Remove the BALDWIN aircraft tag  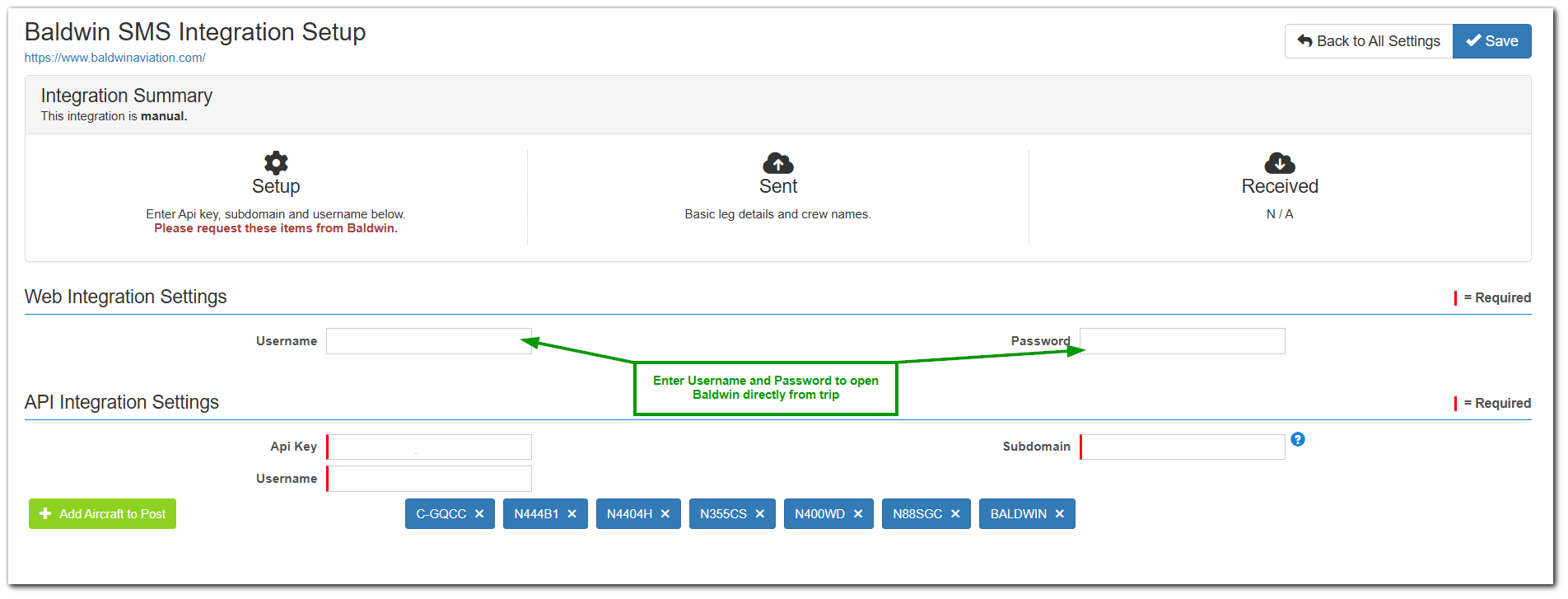1060,514
